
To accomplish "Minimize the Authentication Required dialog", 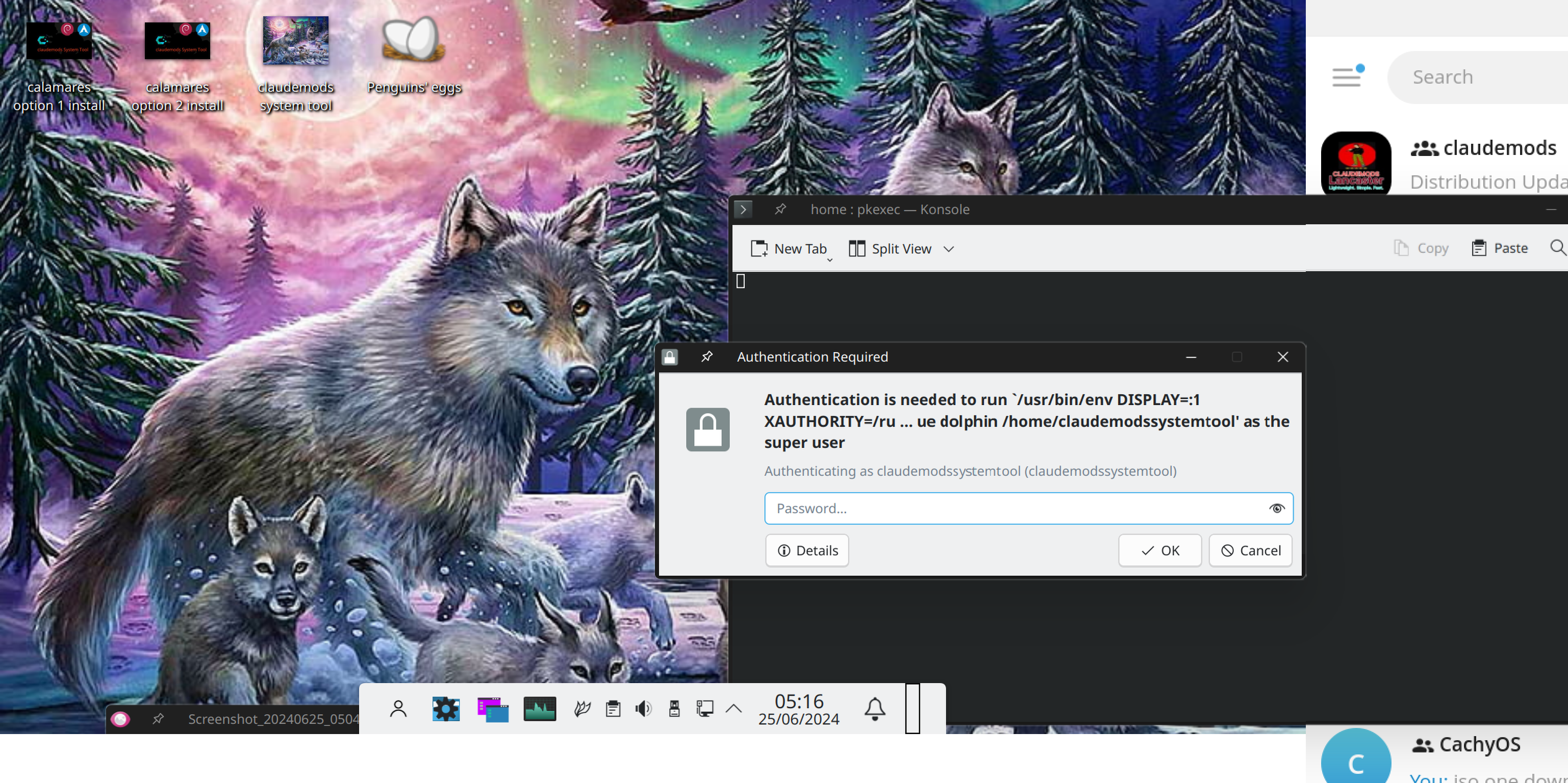I will tap(1191, 357).
